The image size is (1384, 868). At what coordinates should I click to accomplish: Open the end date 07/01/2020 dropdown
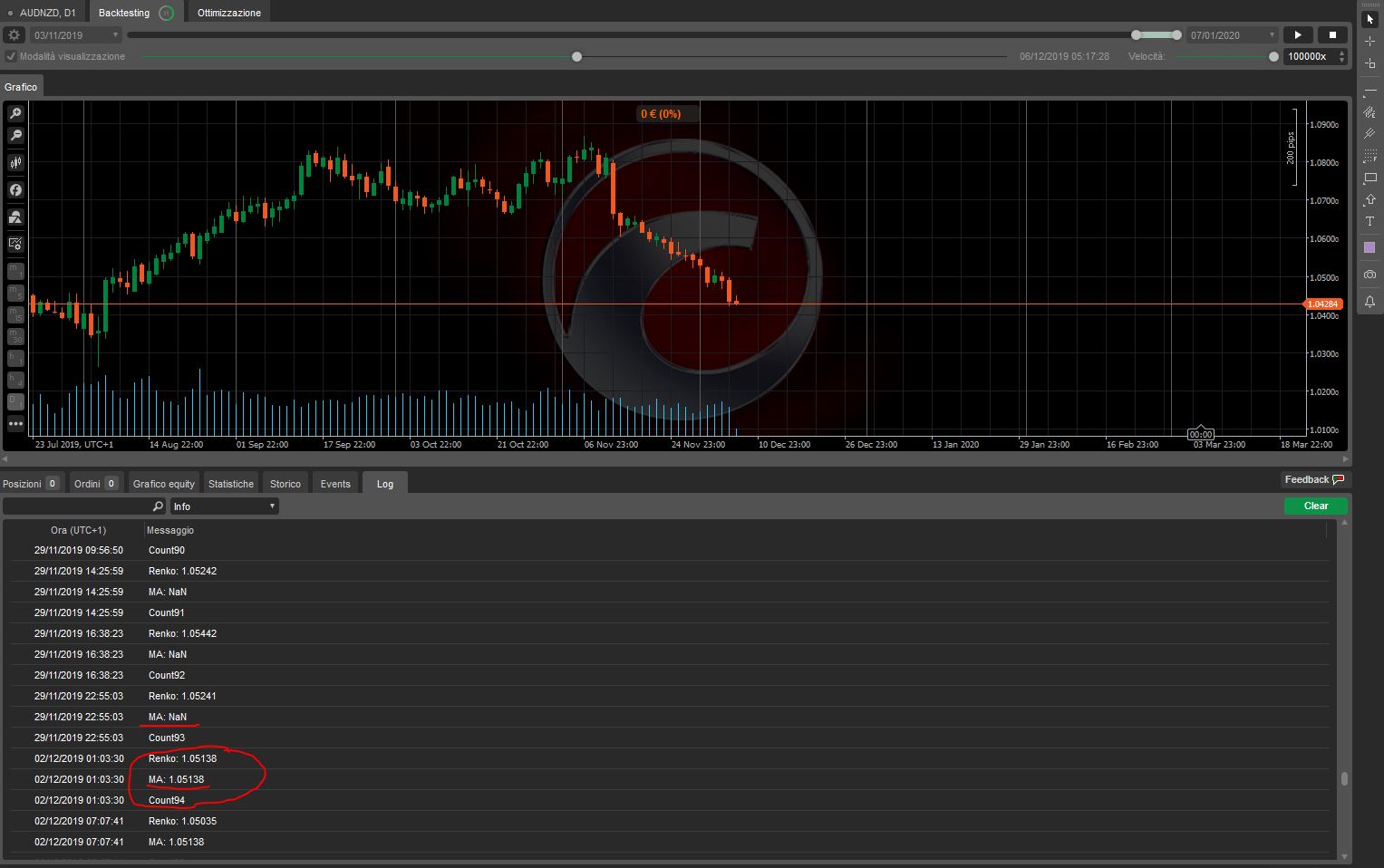(1233, 35)
